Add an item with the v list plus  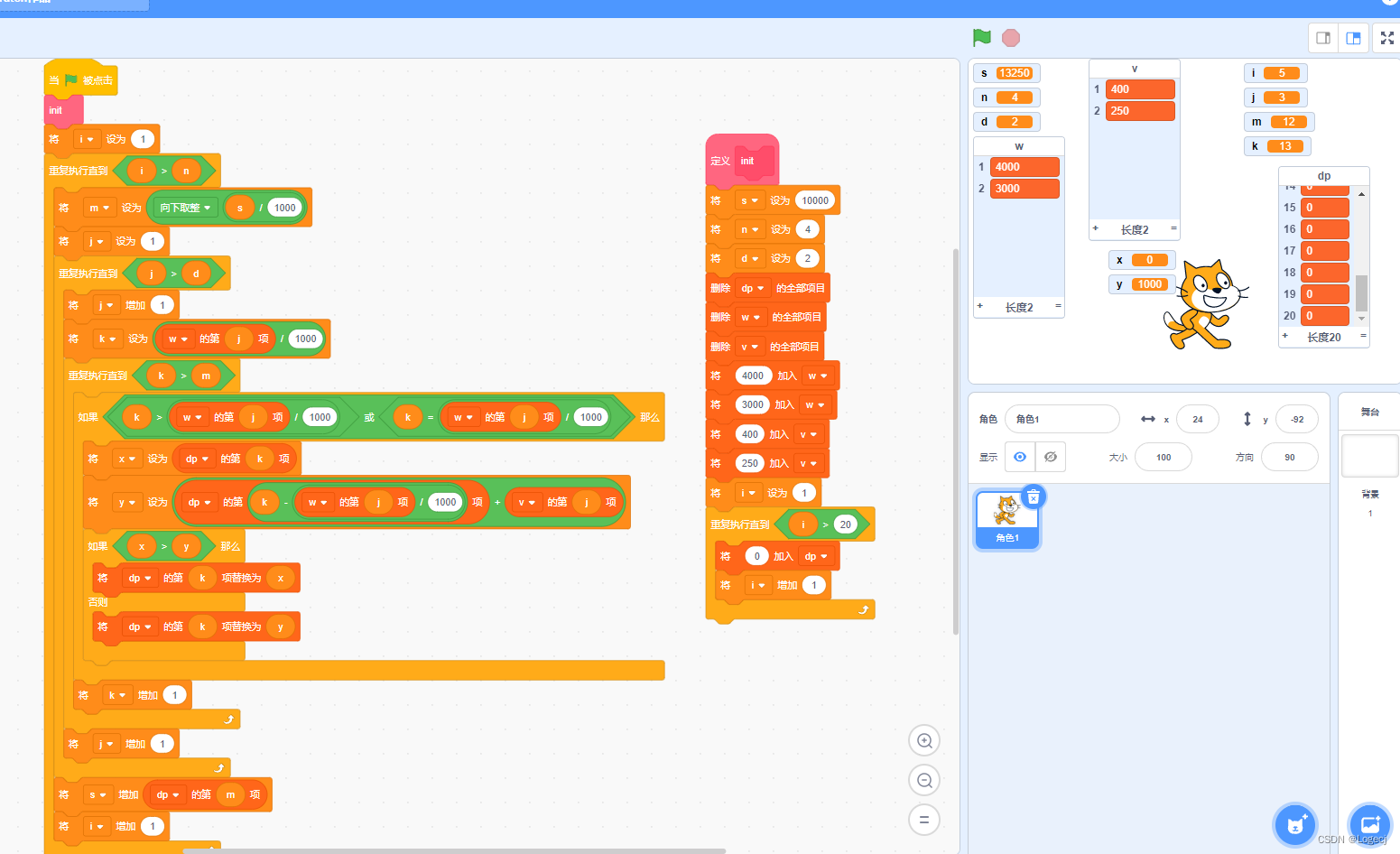point(1096,229)
